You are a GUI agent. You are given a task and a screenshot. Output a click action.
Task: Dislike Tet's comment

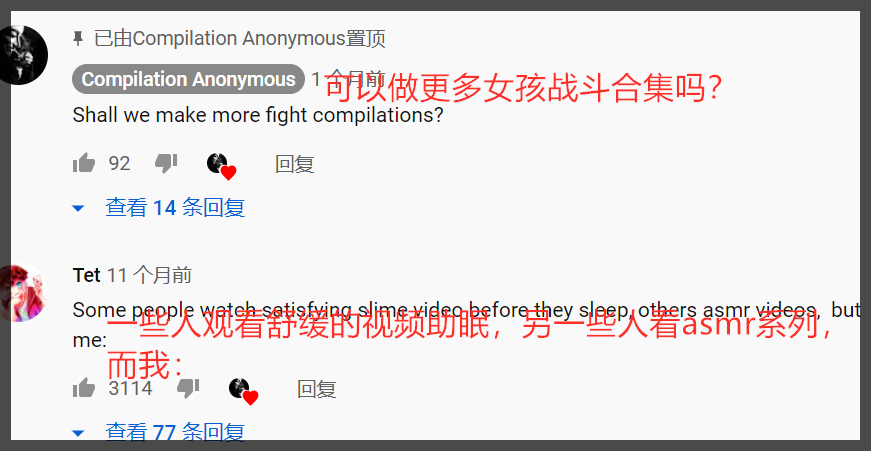click(x=188, y=388)
